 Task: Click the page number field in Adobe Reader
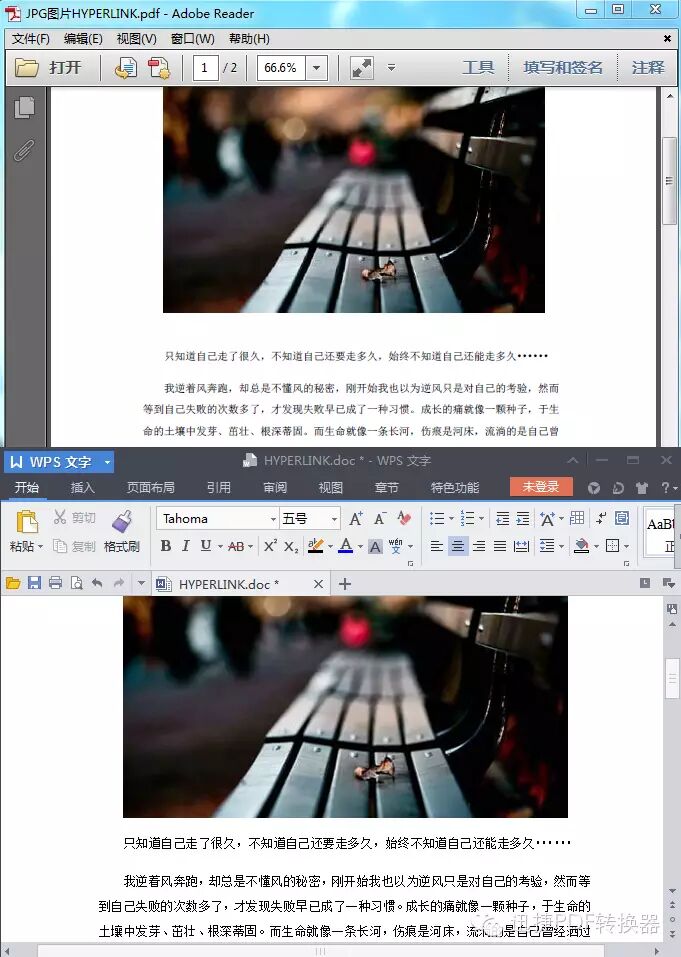pos(204,67)
